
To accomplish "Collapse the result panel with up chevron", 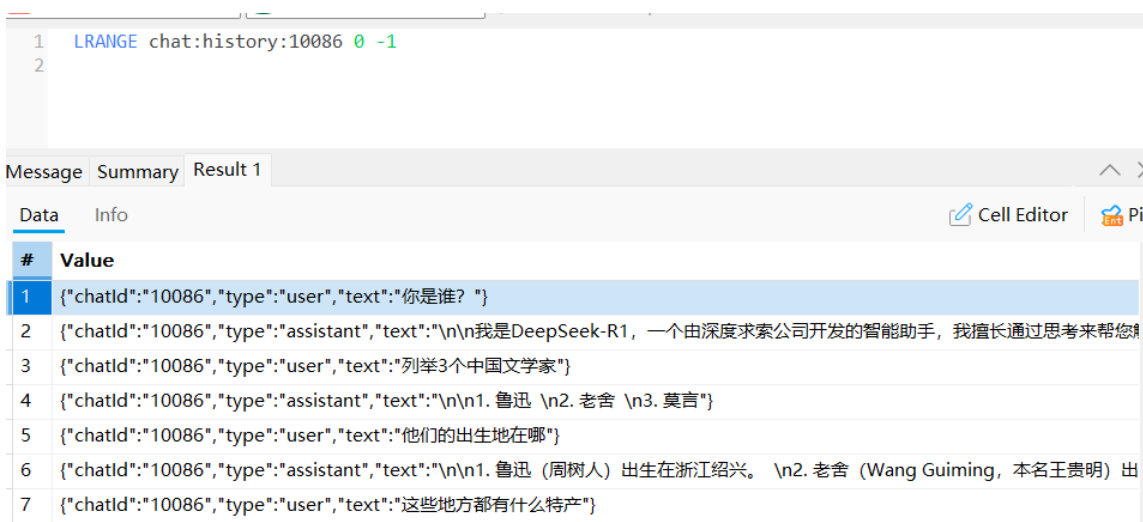I will click(1109, 171).
